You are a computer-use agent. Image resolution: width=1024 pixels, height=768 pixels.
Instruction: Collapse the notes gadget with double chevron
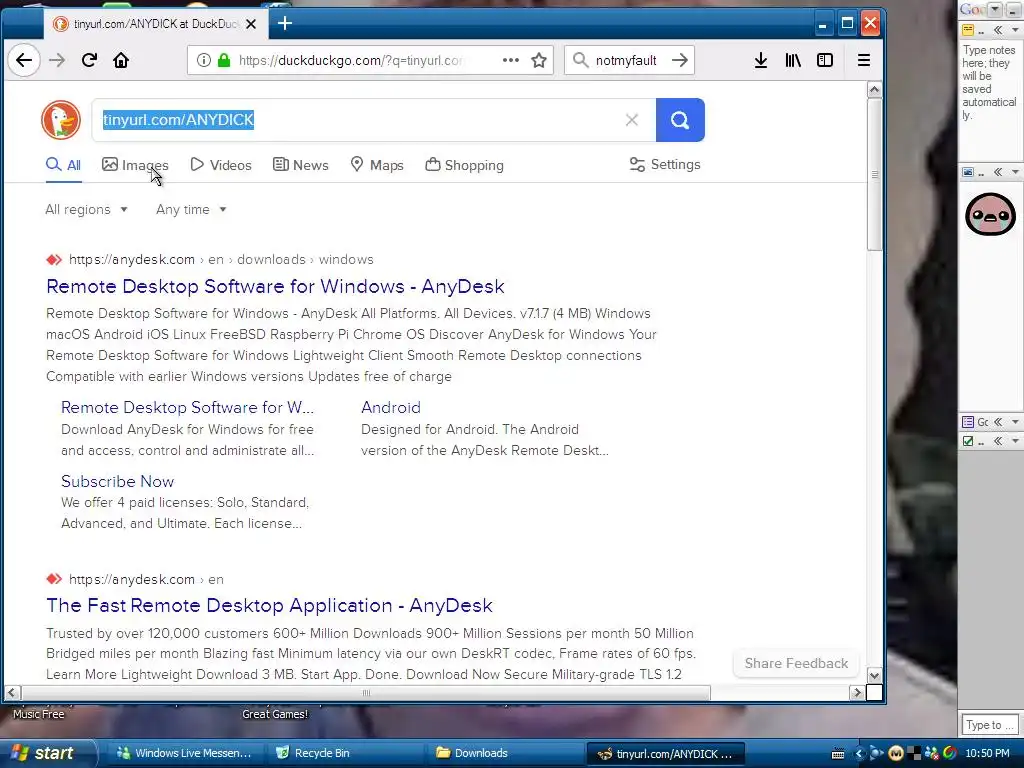pyautogui.click(x=997, y=30)
